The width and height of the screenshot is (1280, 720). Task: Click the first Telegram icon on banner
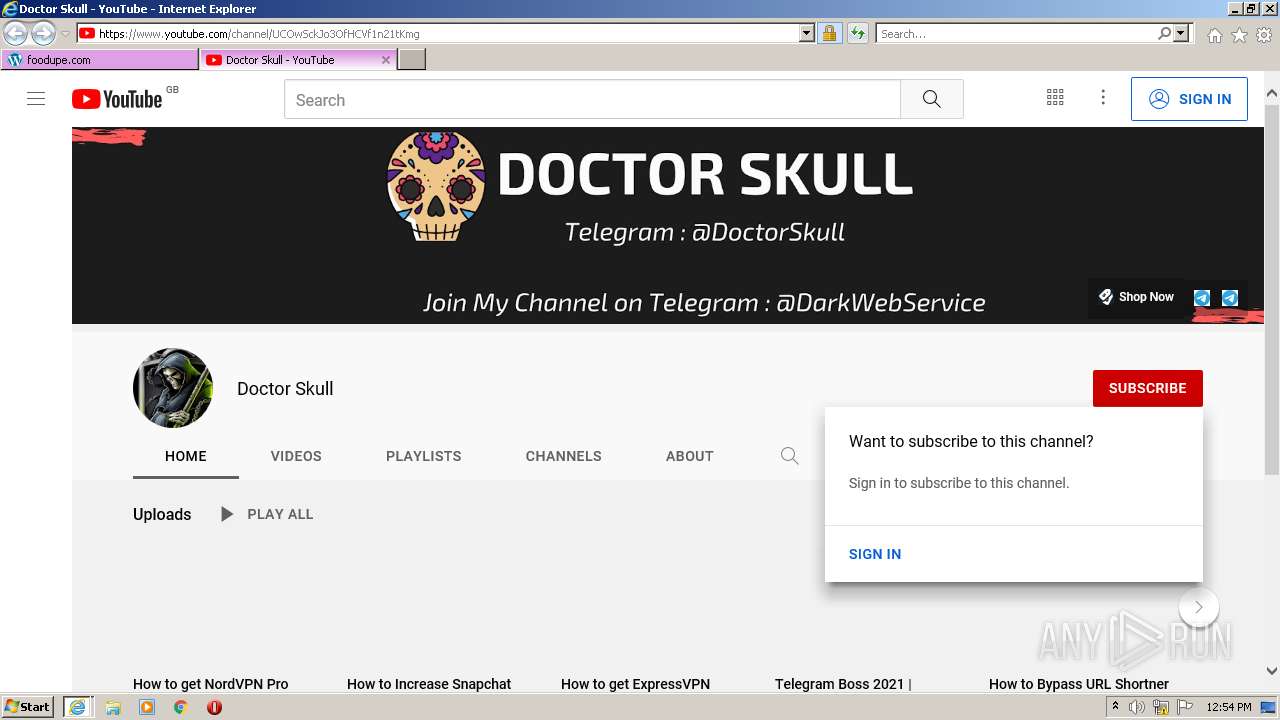point(1202,298)
